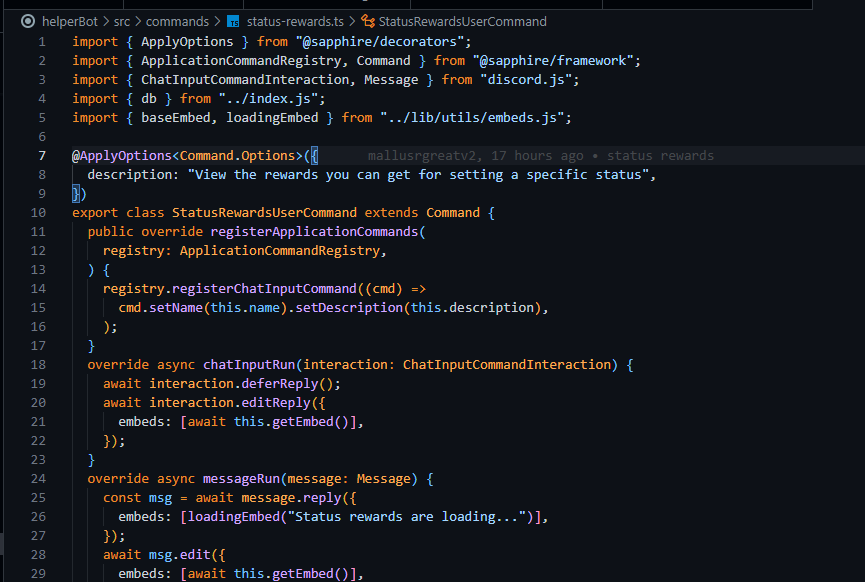Image resolution: width=865 pixels, height=582 pixels.
Task: Open the src breadcrumb folder
Action: tap(122, 22)
